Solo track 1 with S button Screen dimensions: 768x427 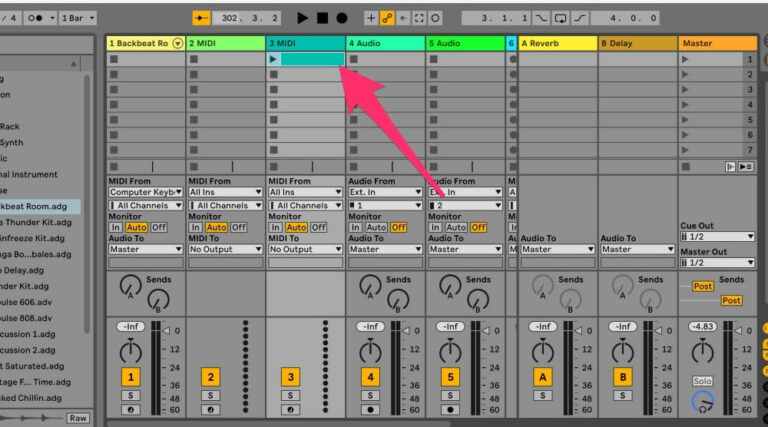(130, 395)
